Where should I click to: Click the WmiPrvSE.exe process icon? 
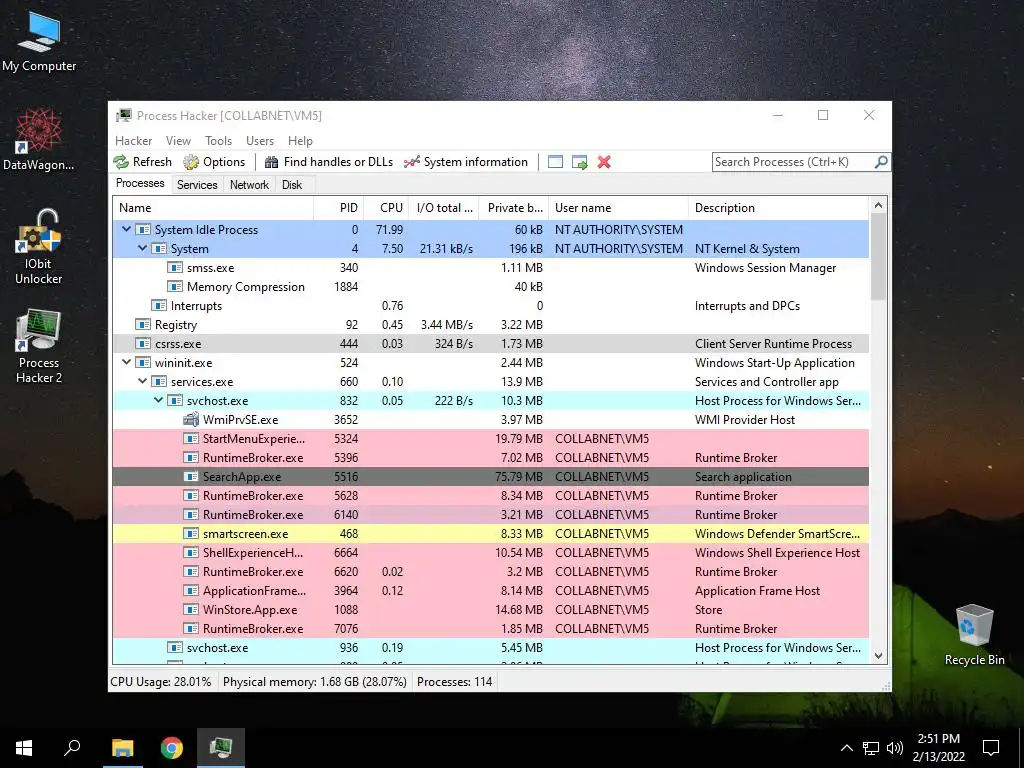[191, 419]
